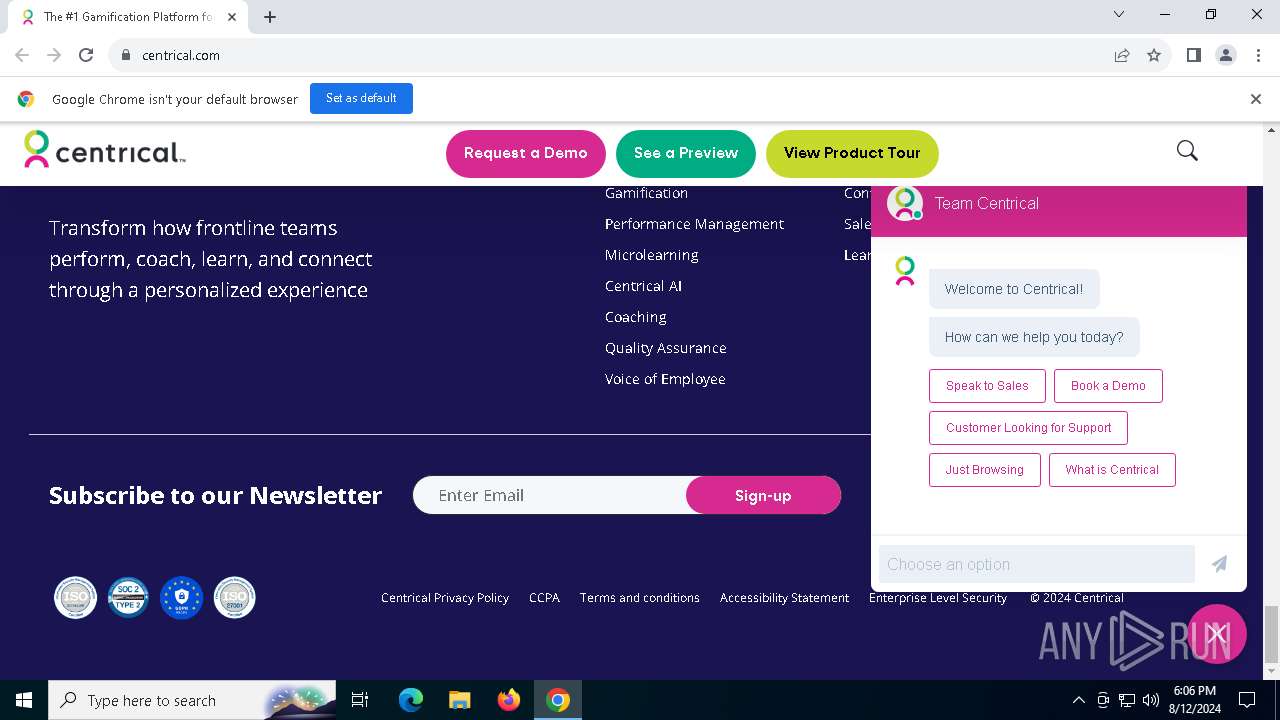Open Terms and conditions link
Image resolution: width=1280 pixels, height=720 pixels.
point(640,598)
